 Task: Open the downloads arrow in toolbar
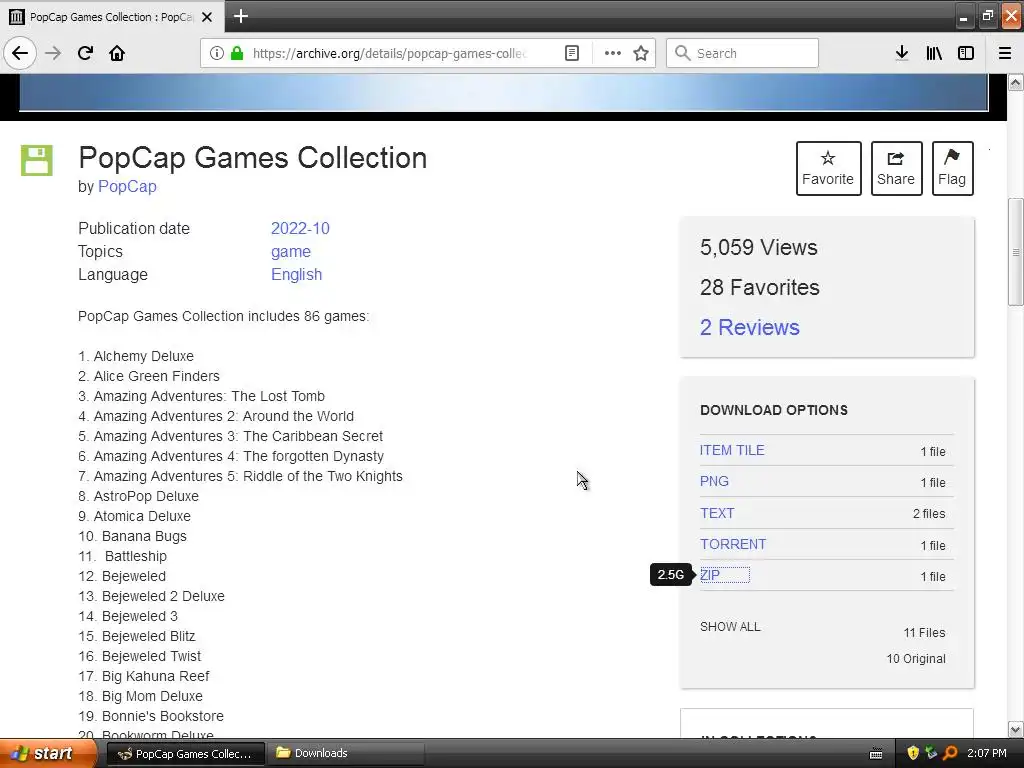pyautogui.click(x=902, y=53)
